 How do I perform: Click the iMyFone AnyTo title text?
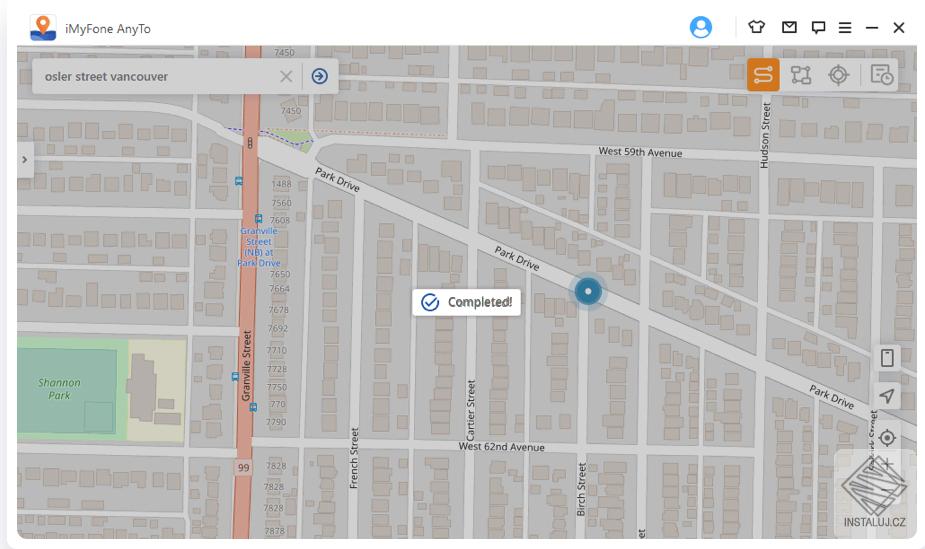108,28
